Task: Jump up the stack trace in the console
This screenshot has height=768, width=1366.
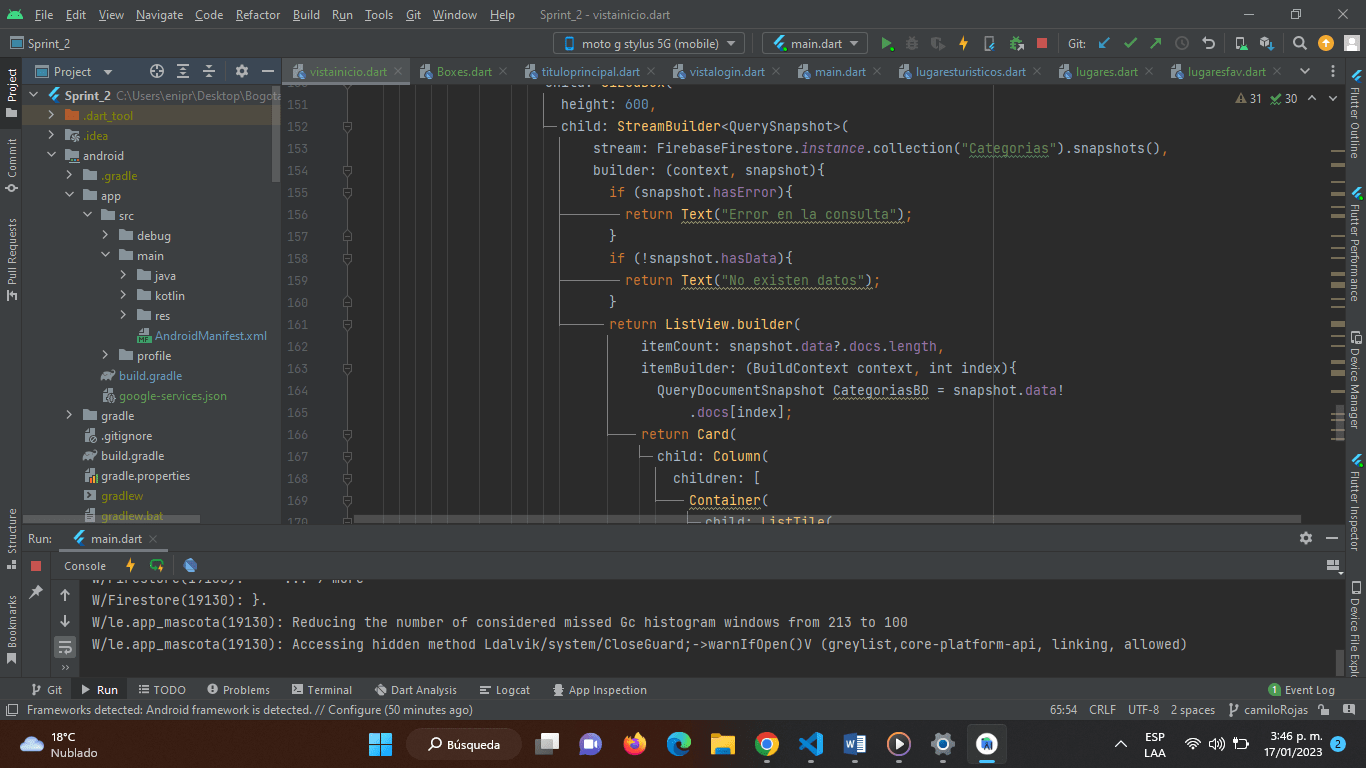Action: pyautogui.click(x=65, y=595)
